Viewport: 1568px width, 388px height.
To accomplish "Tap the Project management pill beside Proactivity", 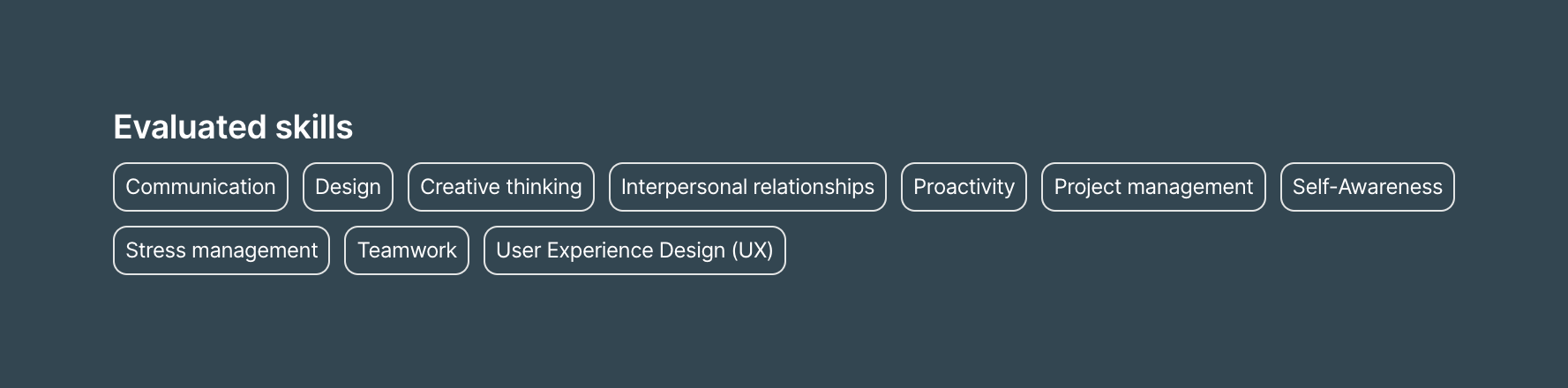I will coord(1153,187).
